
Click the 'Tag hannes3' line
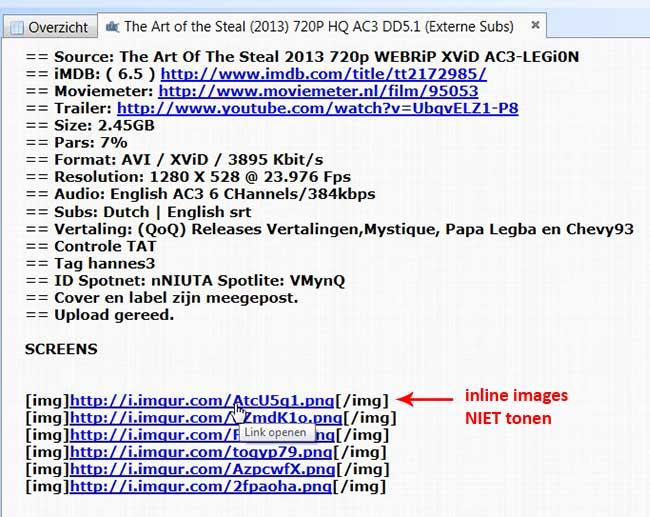(x=90, y=263)
